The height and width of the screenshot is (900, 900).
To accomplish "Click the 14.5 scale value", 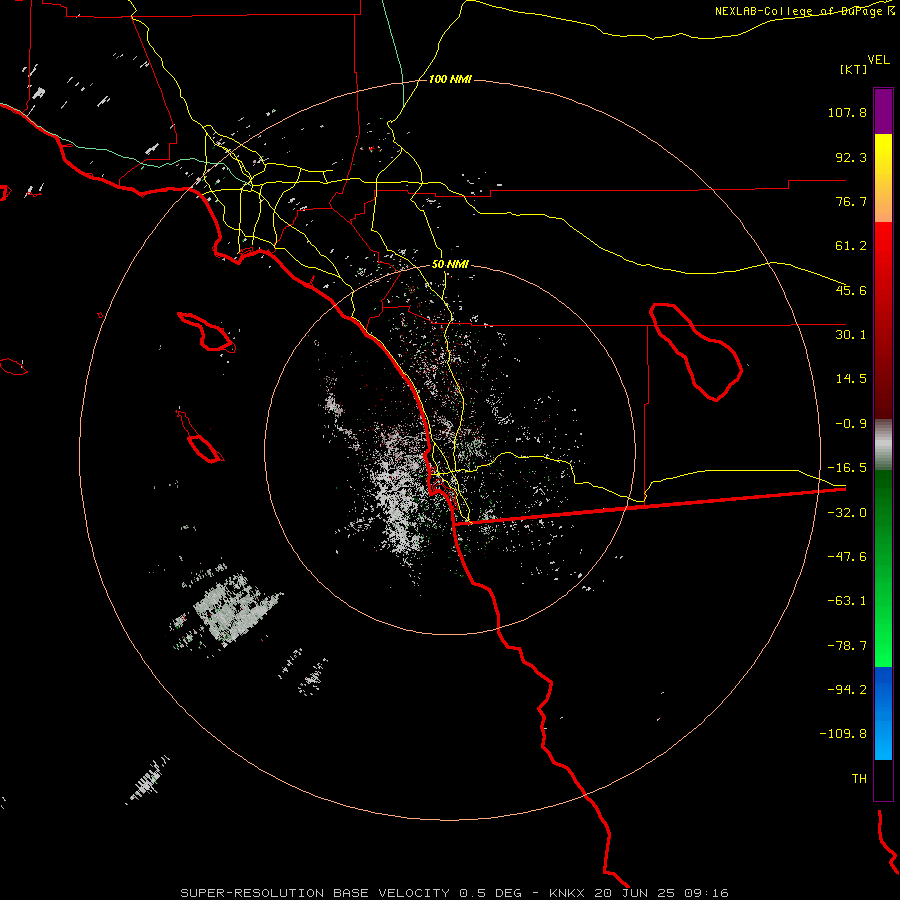I will point(851,379).
